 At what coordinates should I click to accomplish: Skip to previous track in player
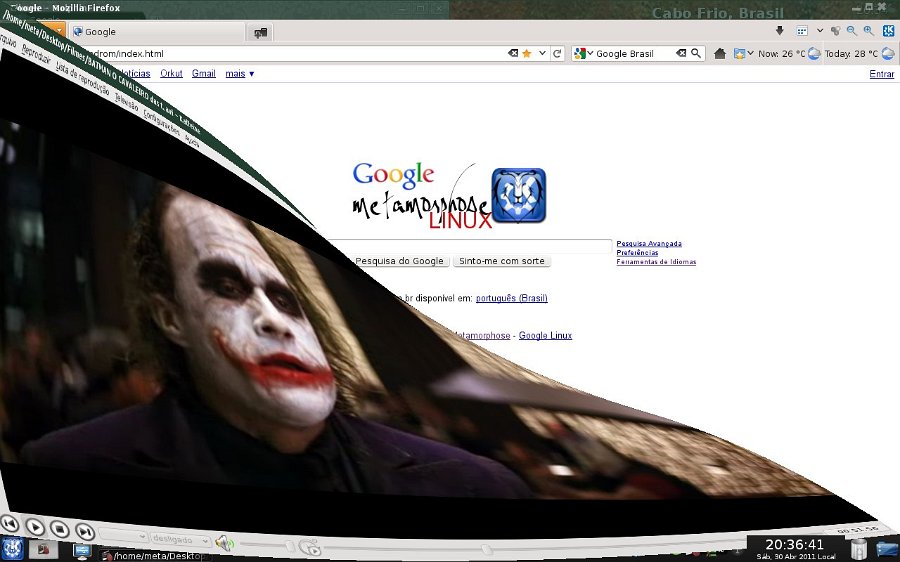(x=9, y=523)
